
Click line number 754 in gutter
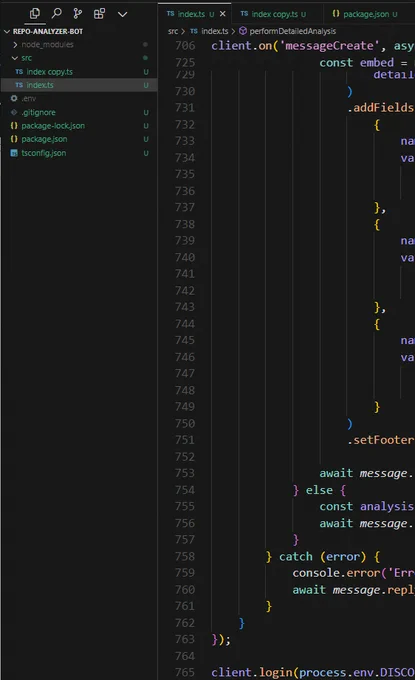185,490
